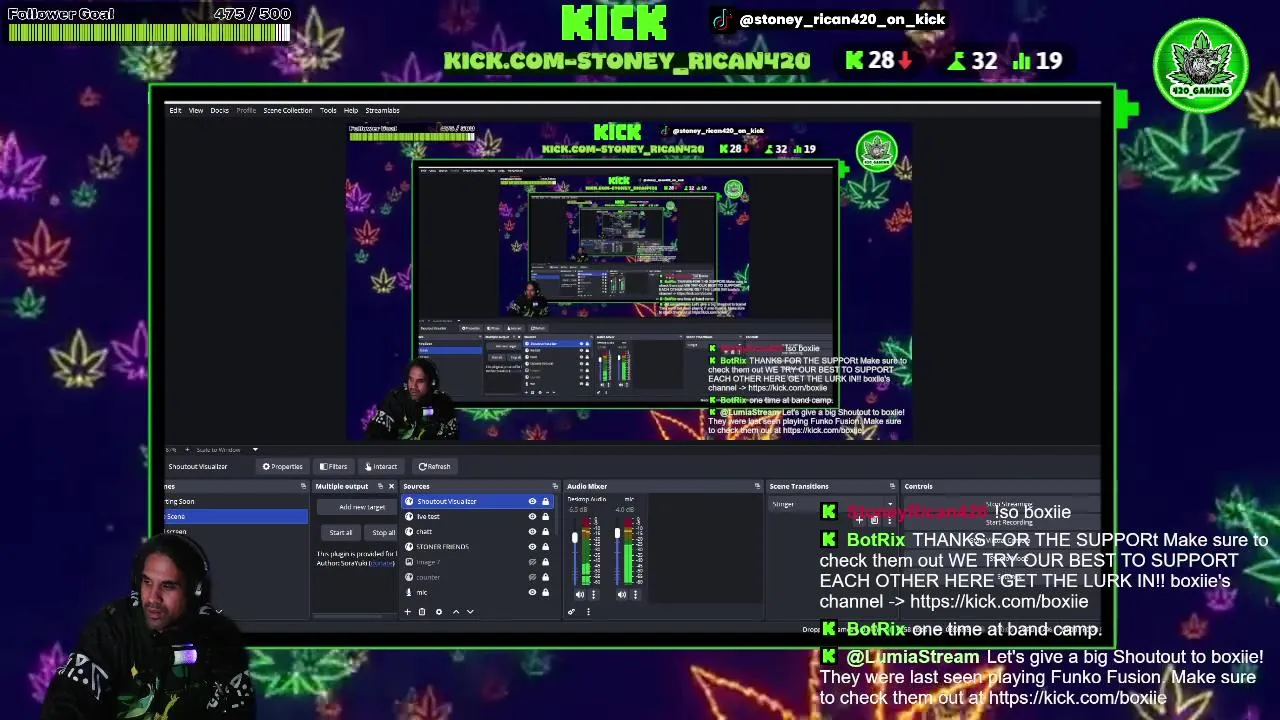
Task: Open the Scene Collection menu
Action: (288, 110)
